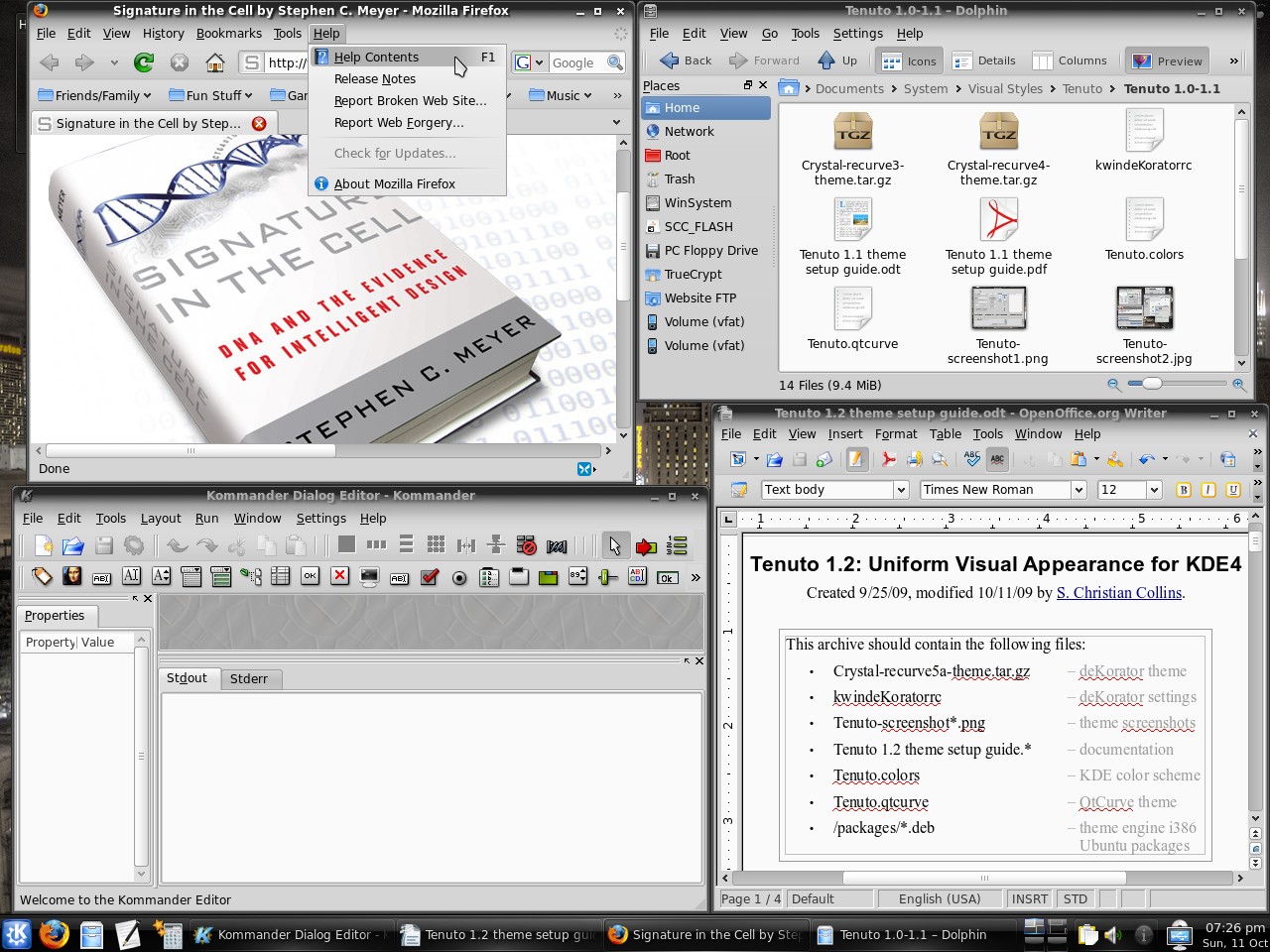Open the Text body paragraph style dropdown

coord(901,489)
